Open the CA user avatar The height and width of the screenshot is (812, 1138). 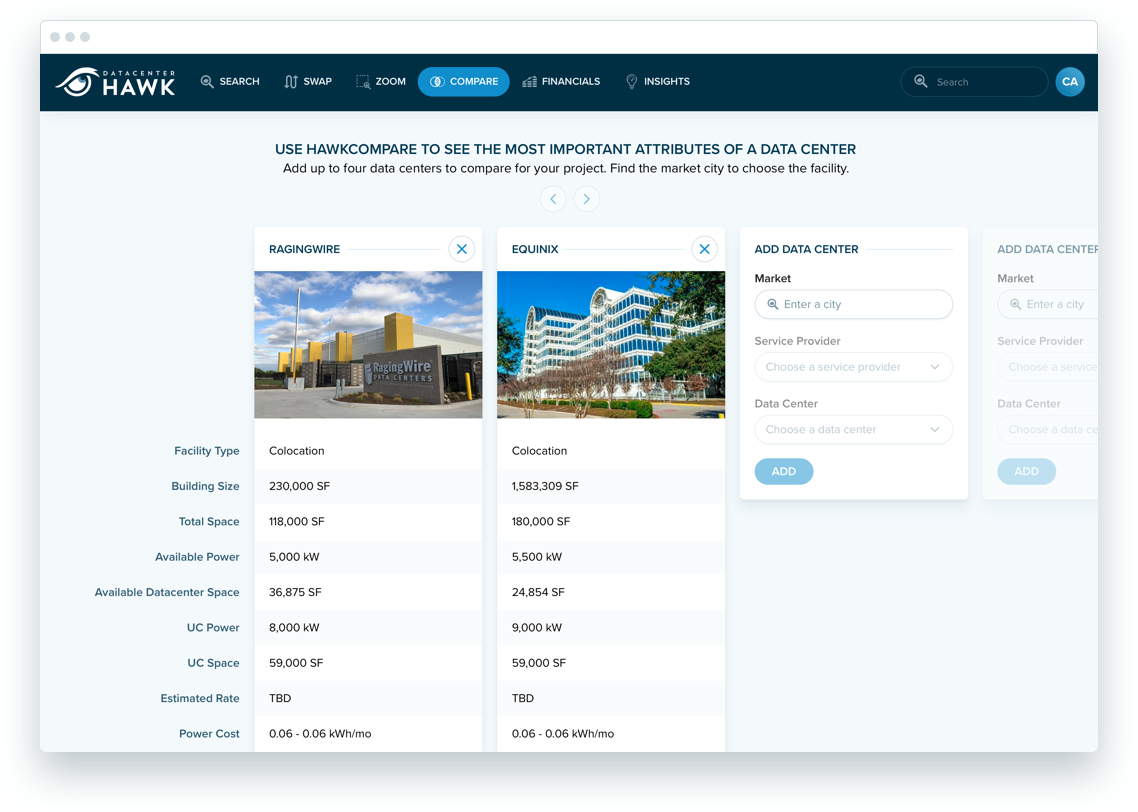pyautogui.click(x=1070, y=82)
